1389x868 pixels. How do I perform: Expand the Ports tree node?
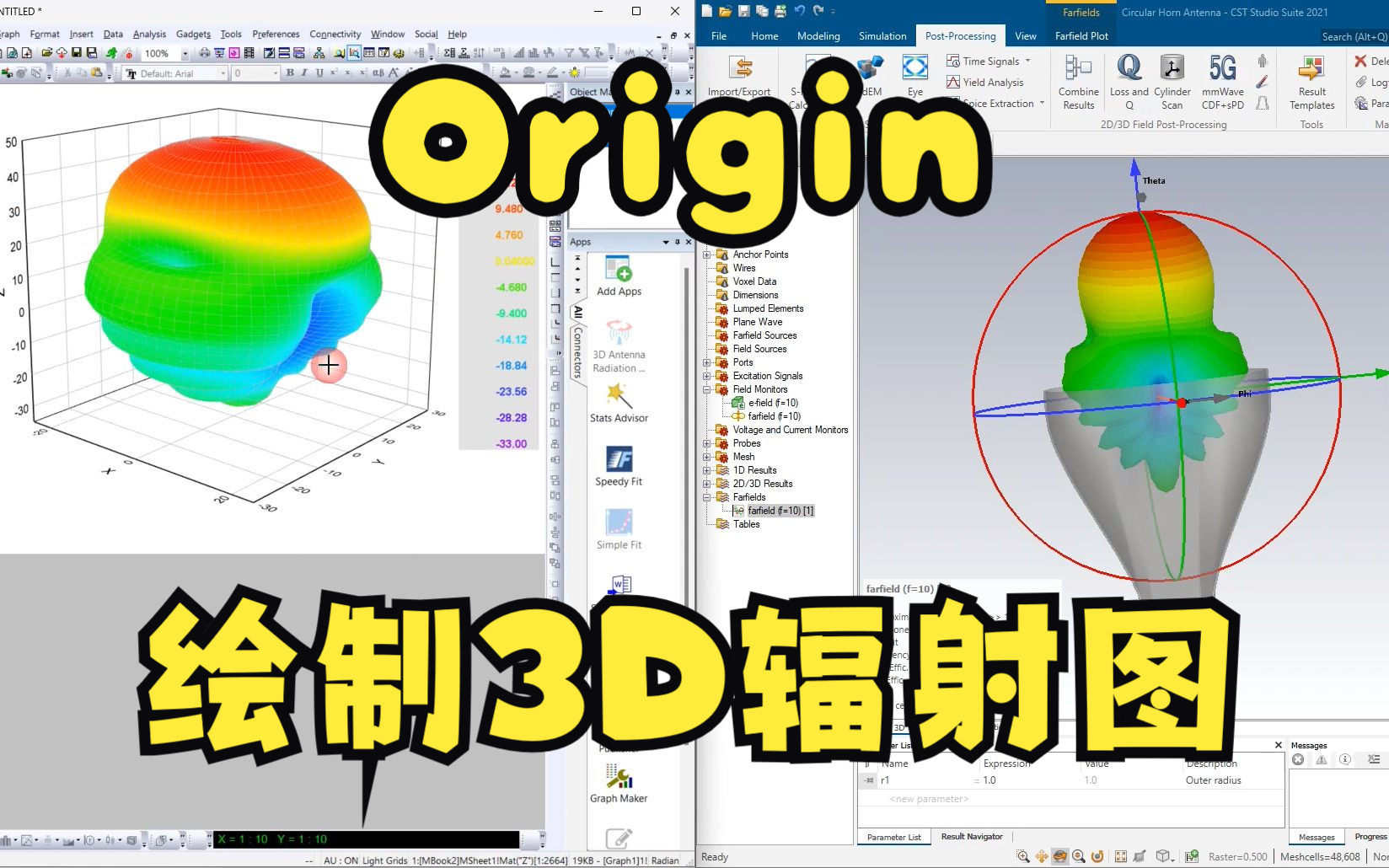[707, 362]
